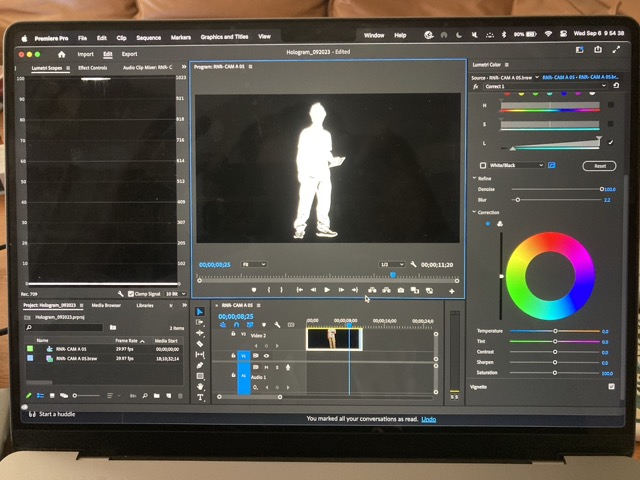Click the Undo link in notification
This screenshot has height=480, width=640.
coord(429,419)
